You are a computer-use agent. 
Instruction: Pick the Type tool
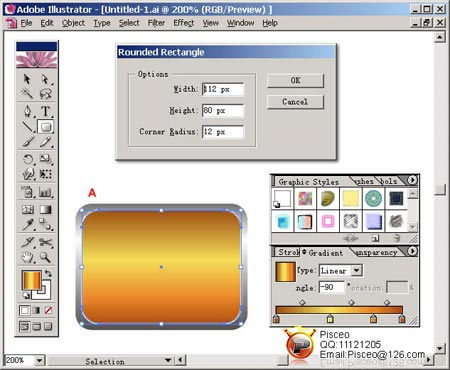(x=45, y=111)
